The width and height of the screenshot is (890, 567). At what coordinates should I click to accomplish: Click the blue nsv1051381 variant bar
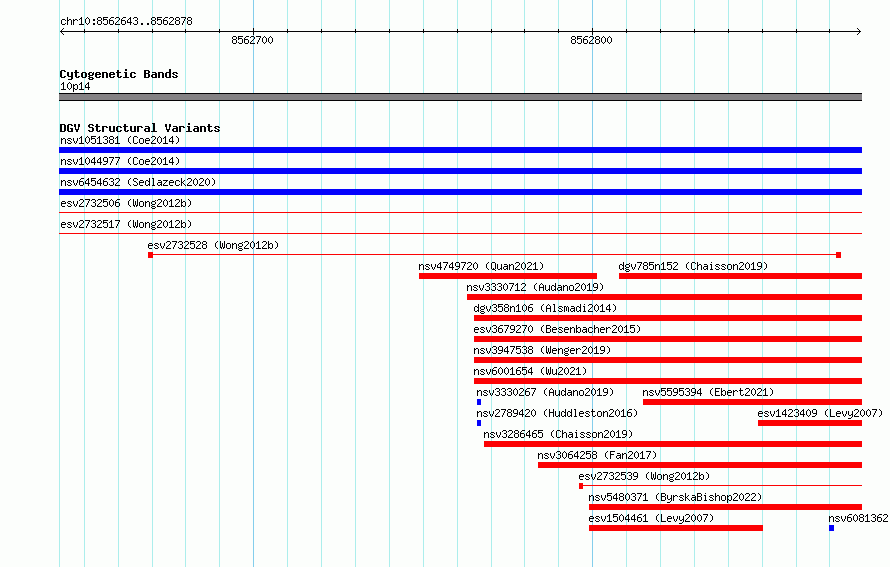[x=460, y=150]
